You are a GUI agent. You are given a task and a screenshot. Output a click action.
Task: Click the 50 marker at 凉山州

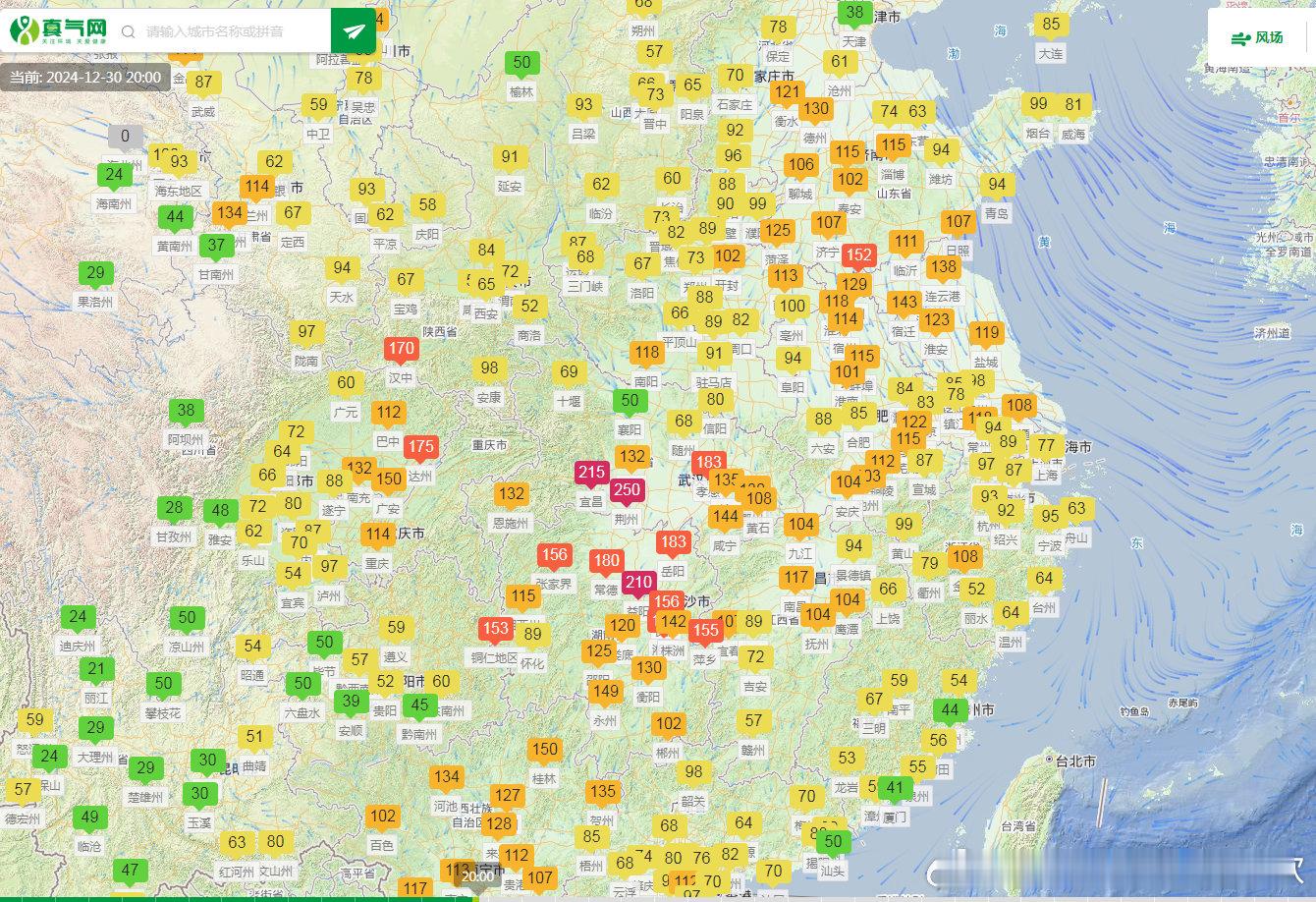(x=186, y=618)
